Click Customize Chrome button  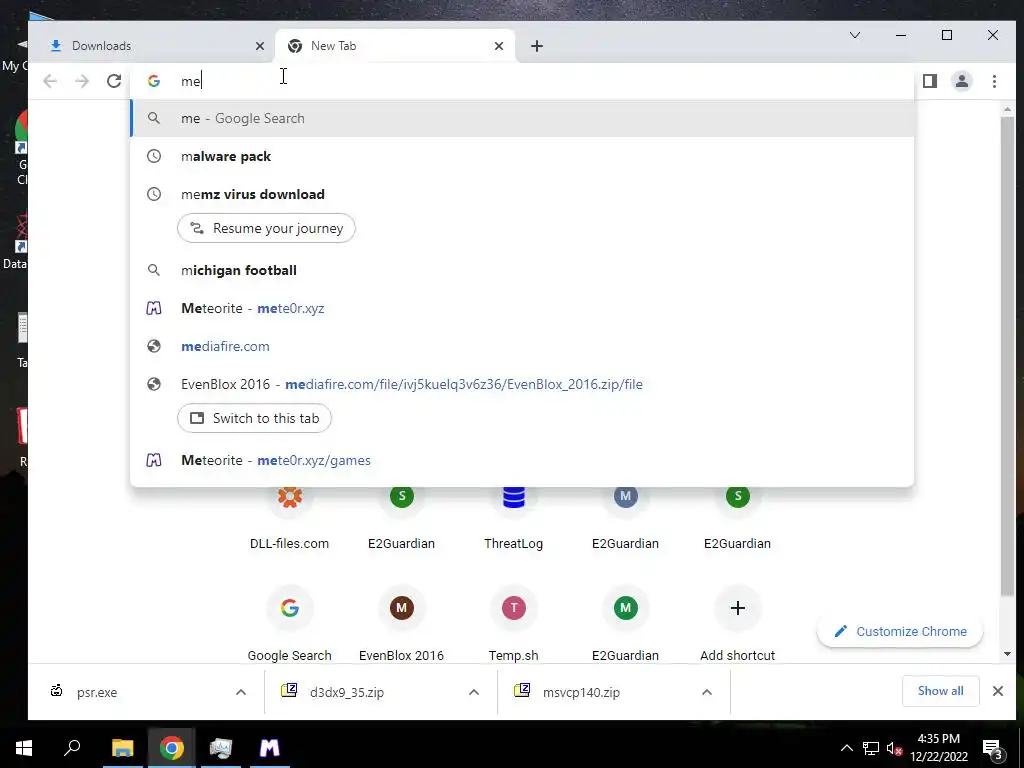pos(900,632)
